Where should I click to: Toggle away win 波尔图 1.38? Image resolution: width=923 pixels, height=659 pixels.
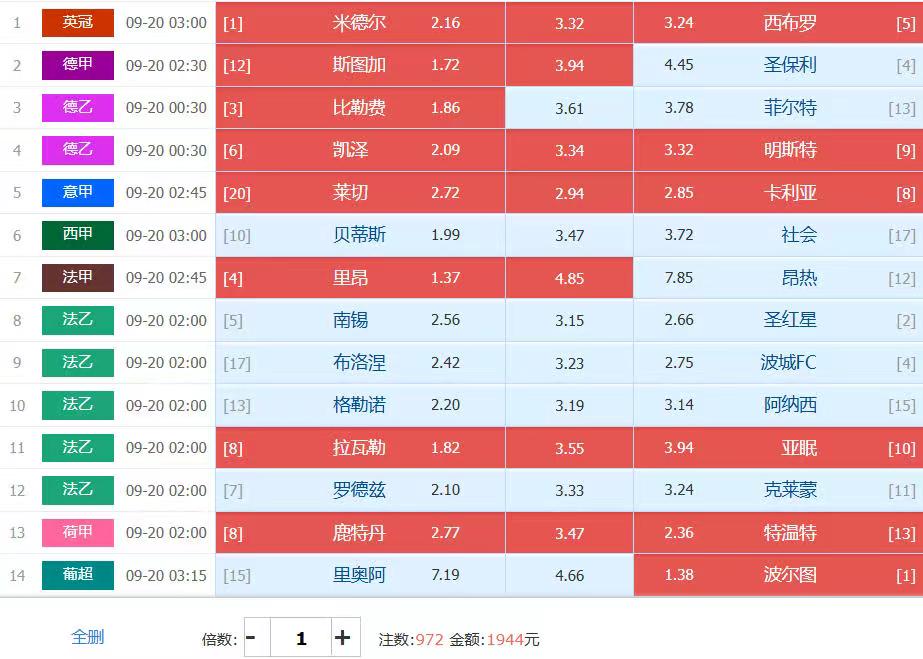click(778, 575)
